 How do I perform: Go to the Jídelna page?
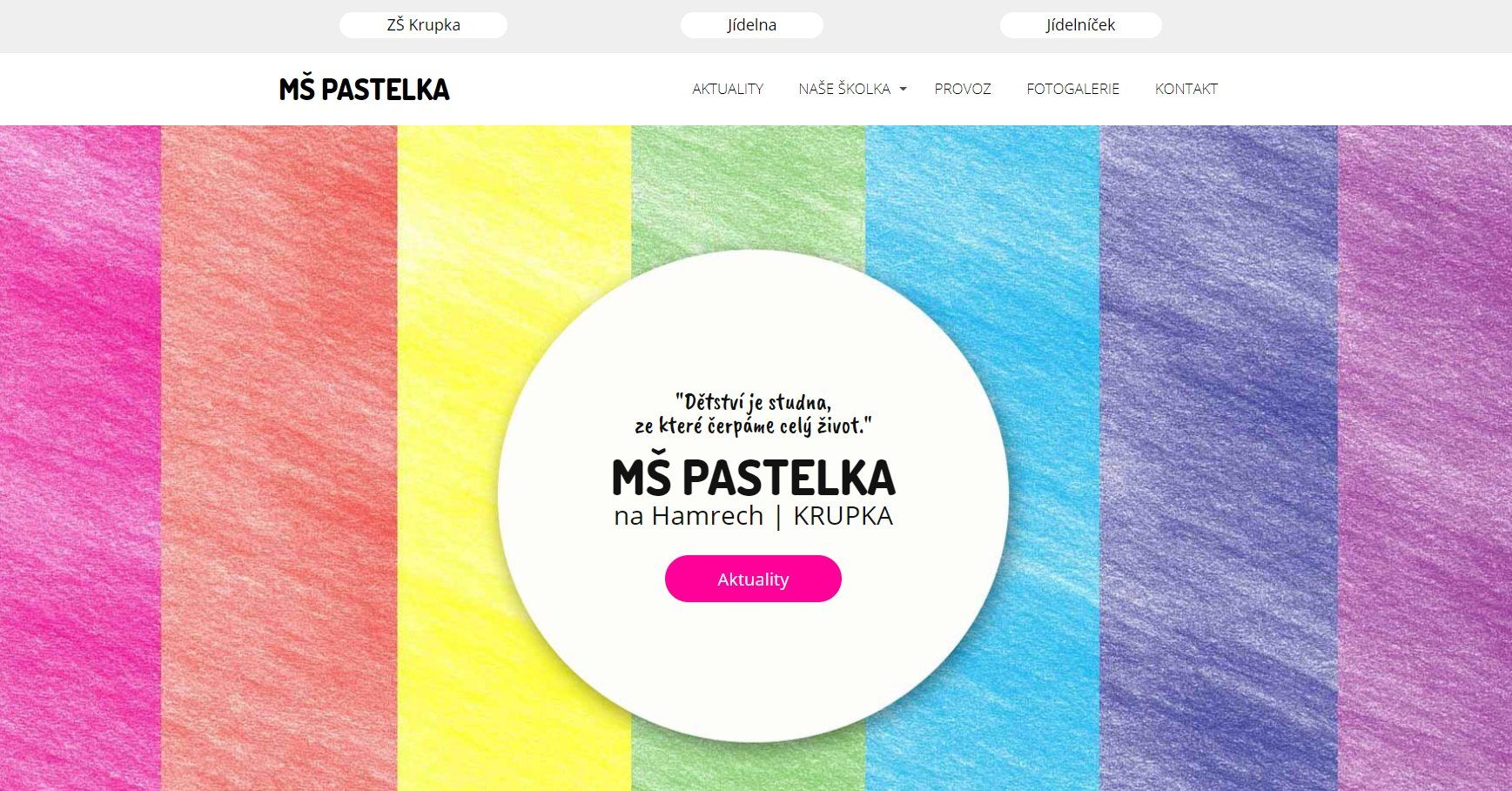(751, 25)
